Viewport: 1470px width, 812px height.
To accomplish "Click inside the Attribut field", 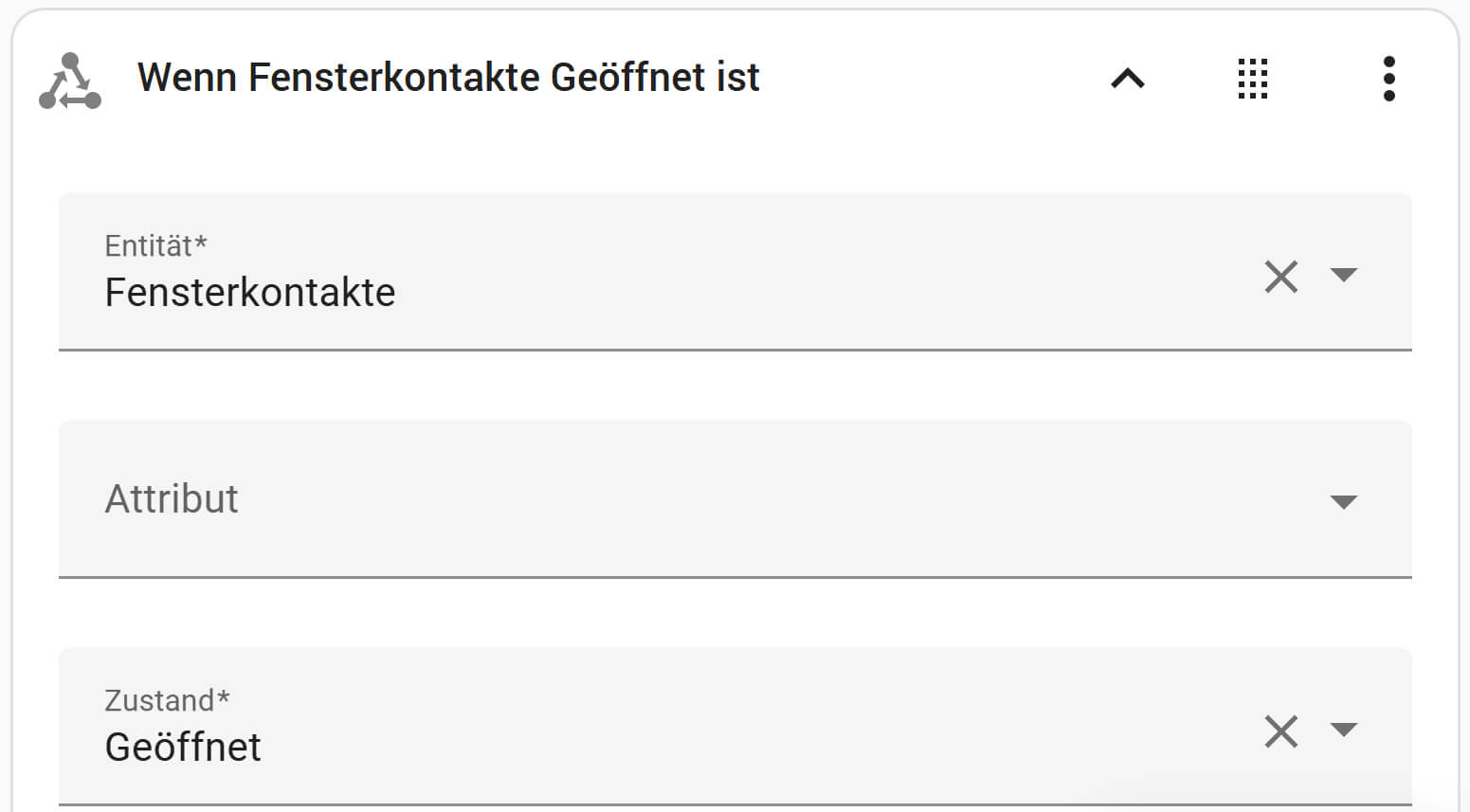I will 569,500.
